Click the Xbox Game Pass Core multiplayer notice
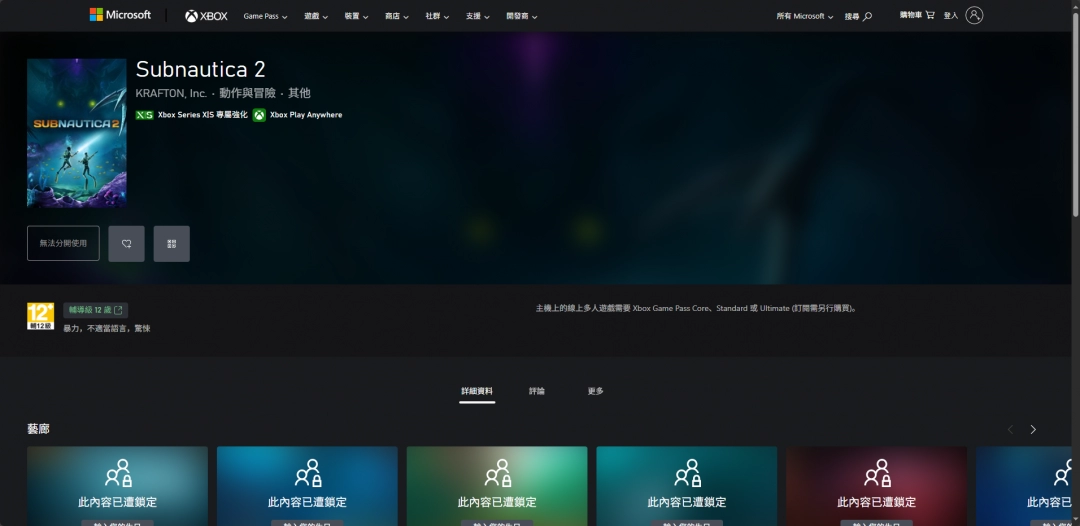Screen dimensions: 1080x526 tap(696, 308)
